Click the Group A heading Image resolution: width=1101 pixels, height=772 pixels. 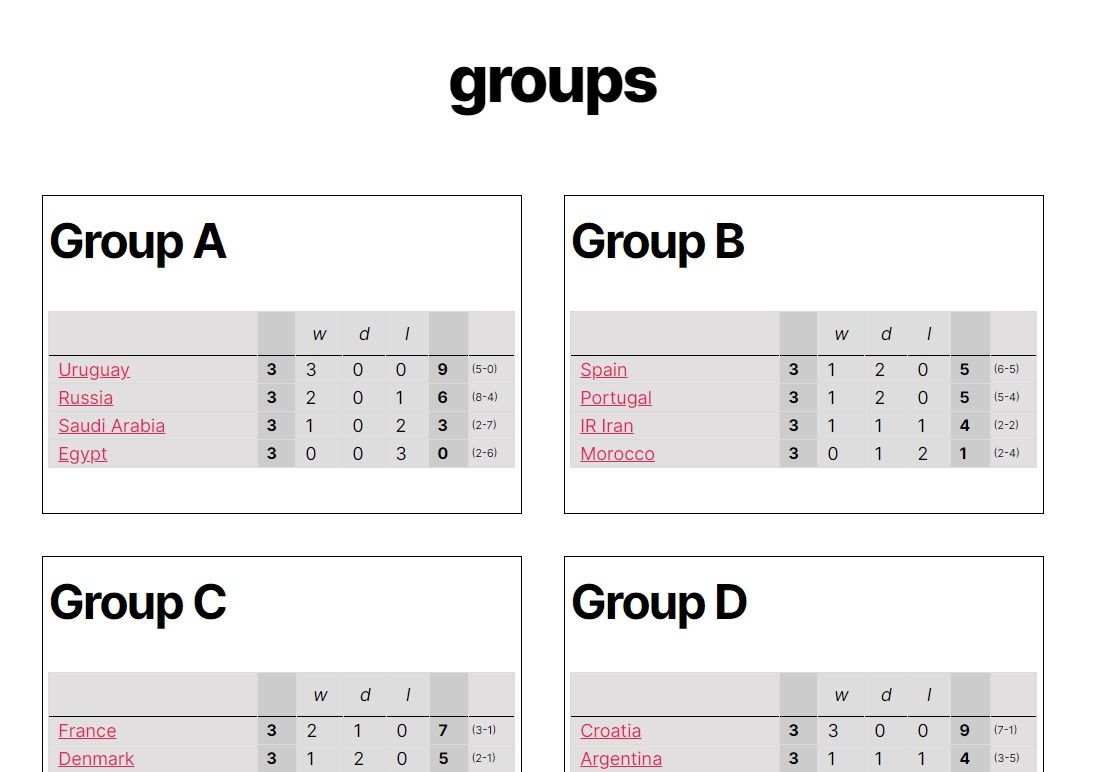tap(138, 242)
